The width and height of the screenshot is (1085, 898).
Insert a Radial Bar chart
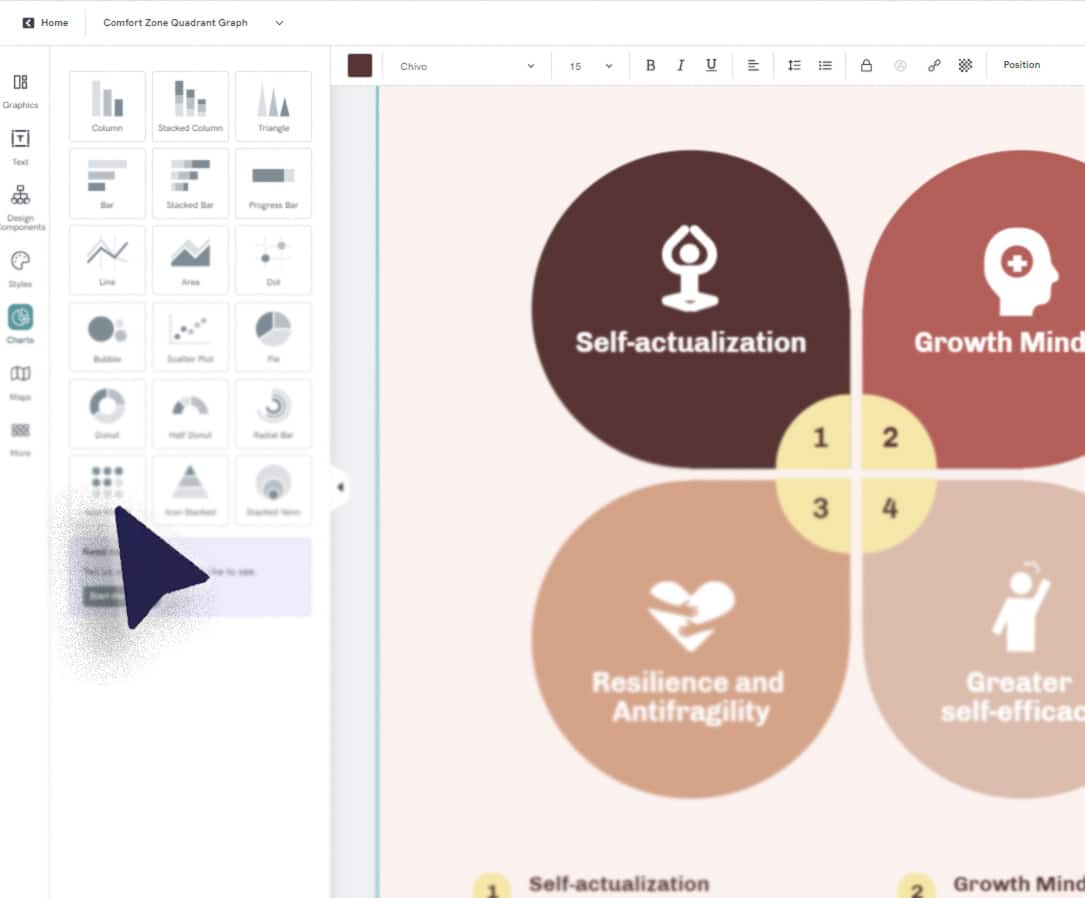(x=273, y=414)
